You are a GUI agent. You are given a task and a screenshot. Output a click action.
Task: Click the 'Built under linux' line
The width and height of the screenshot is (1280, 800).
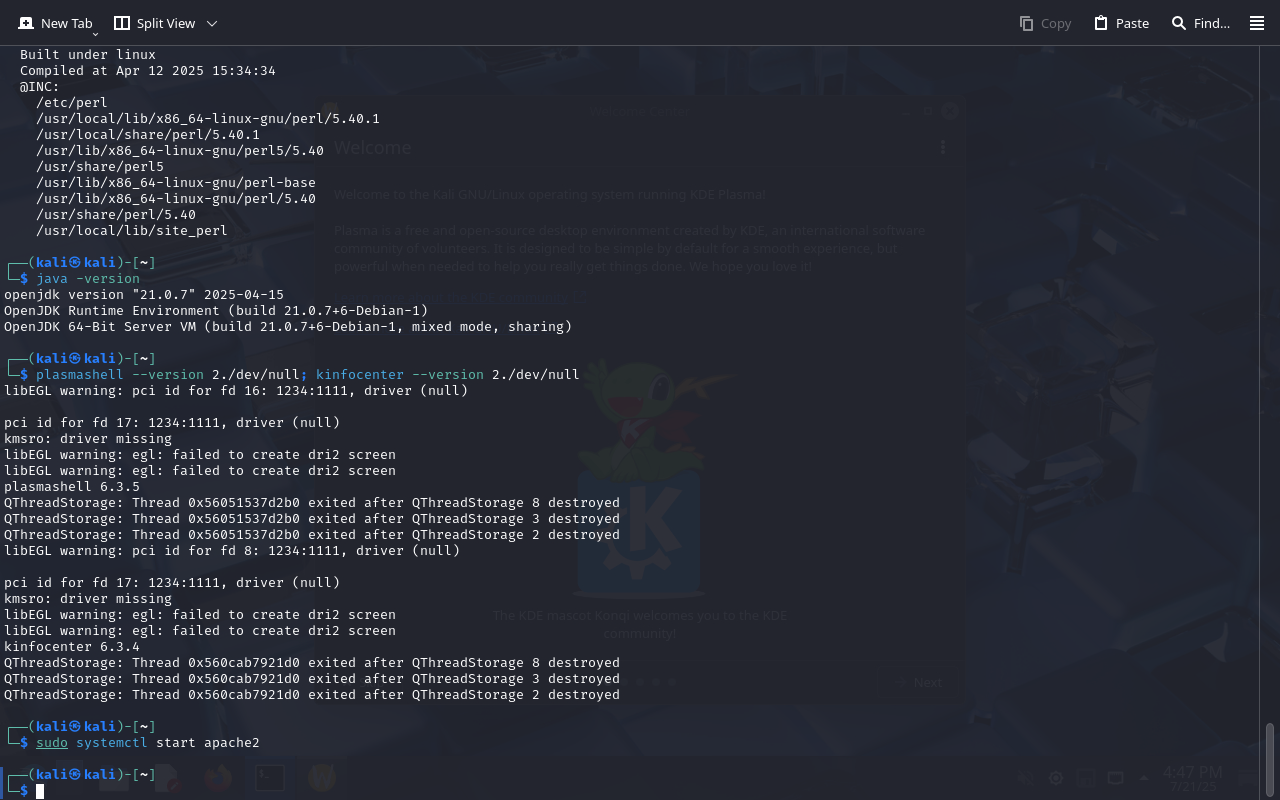[88, 54]
